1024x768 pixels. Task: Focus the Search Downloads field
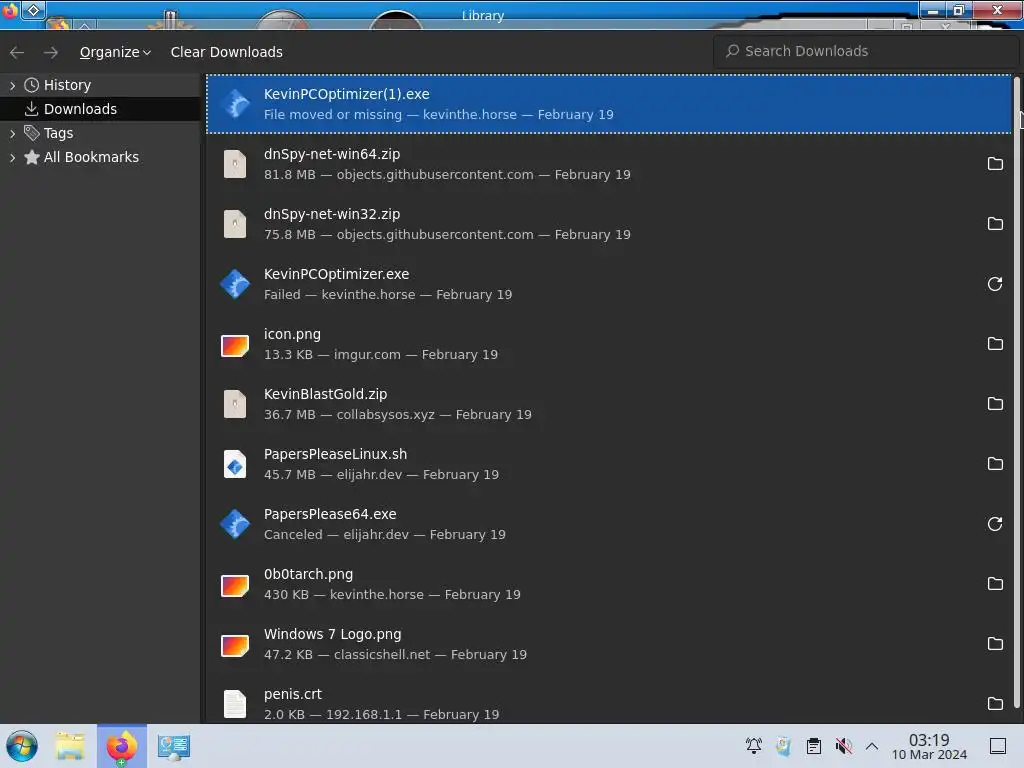click(865, 51)
